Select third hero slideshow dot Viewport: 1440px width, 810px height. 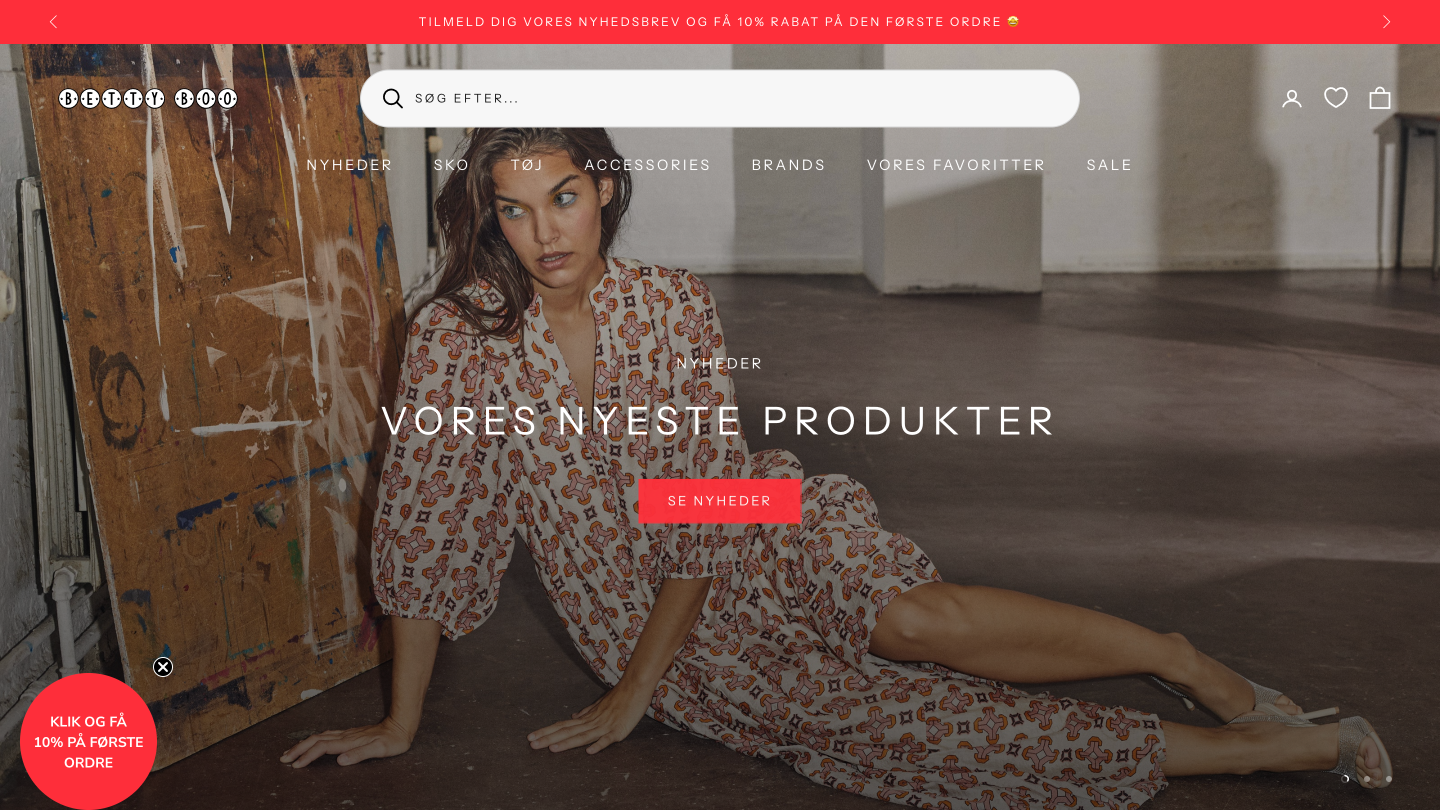tap(1388, 778)
